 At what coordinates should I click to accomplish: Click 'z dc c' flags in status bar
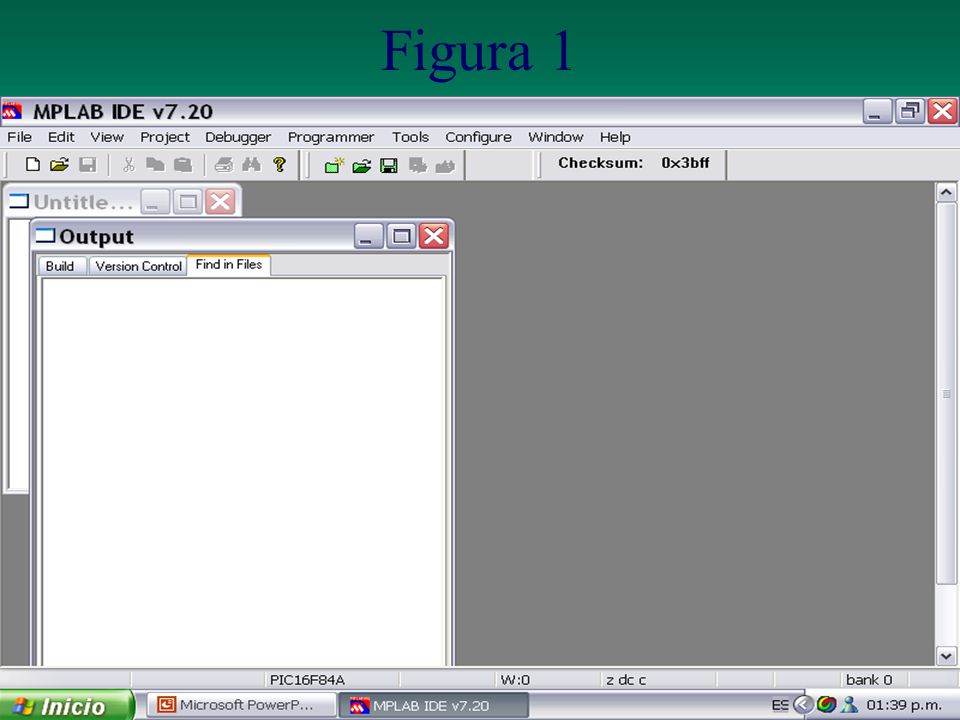click(x=626, y=680)
